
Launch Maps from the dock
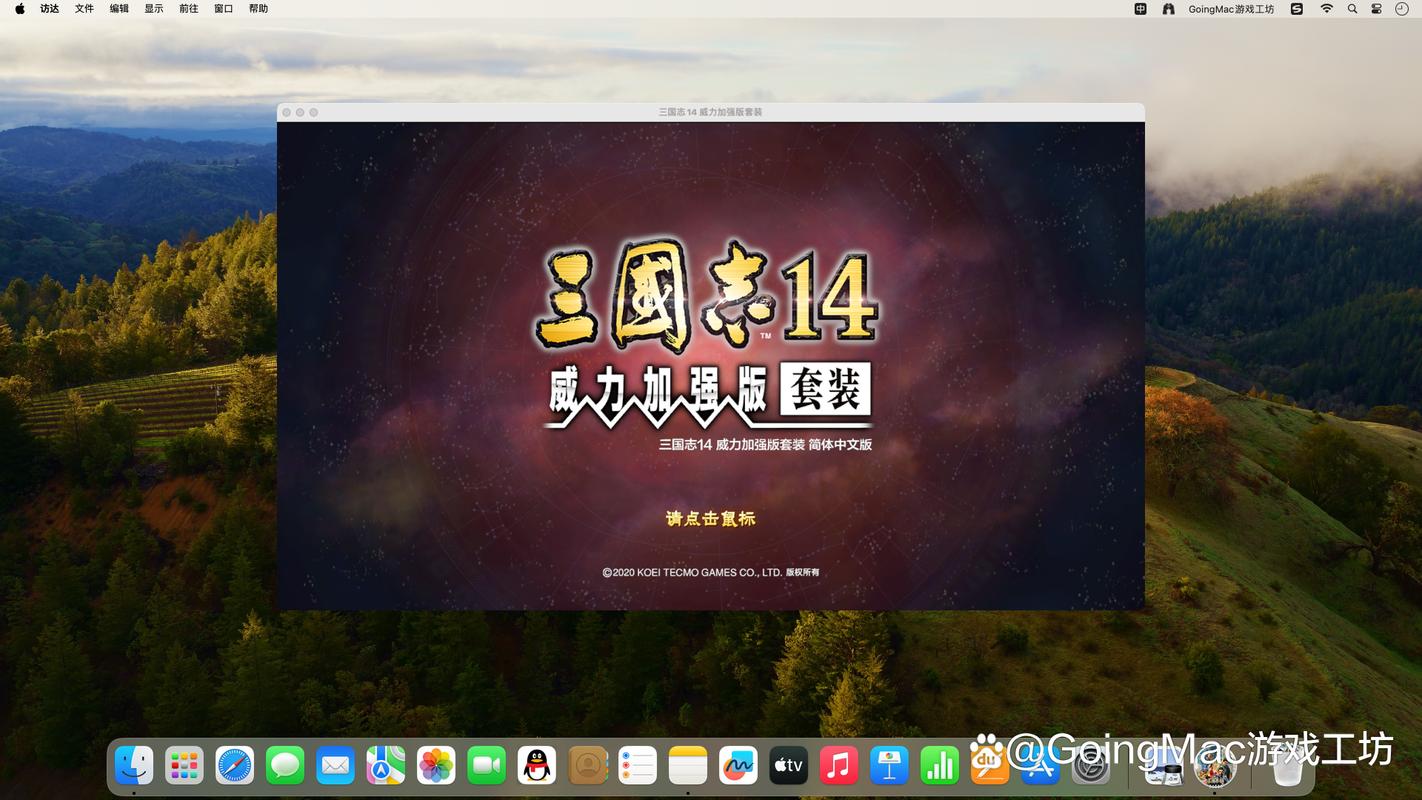point(386,766)
